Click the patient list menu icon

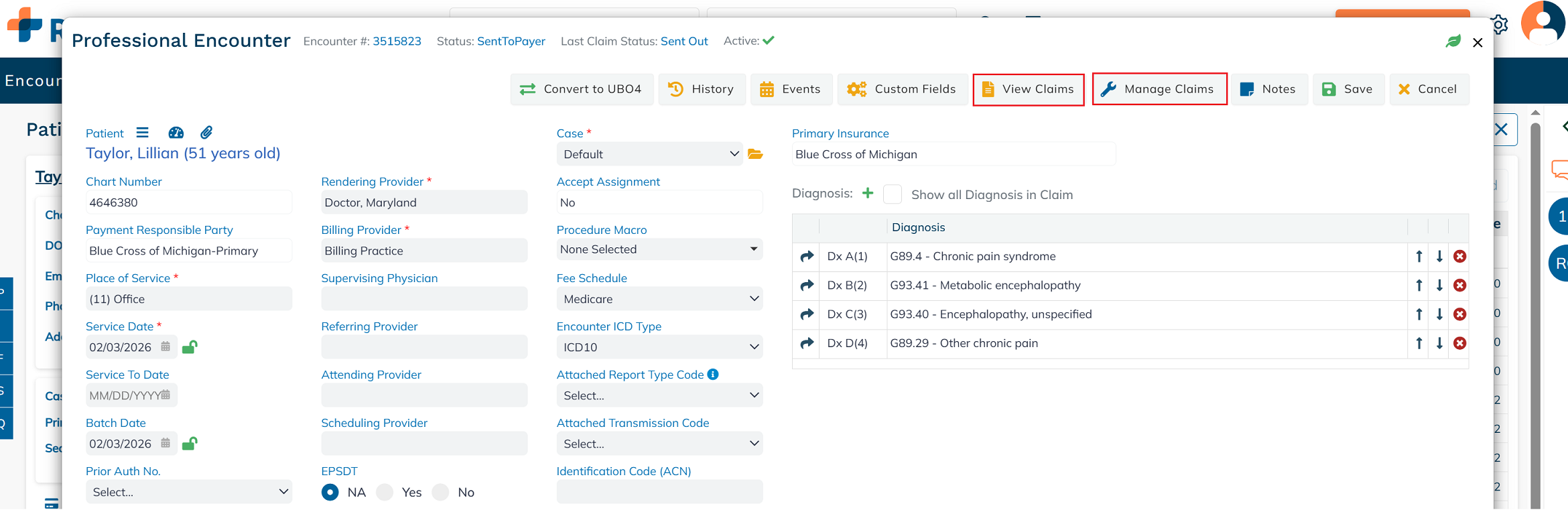point(142,133)
